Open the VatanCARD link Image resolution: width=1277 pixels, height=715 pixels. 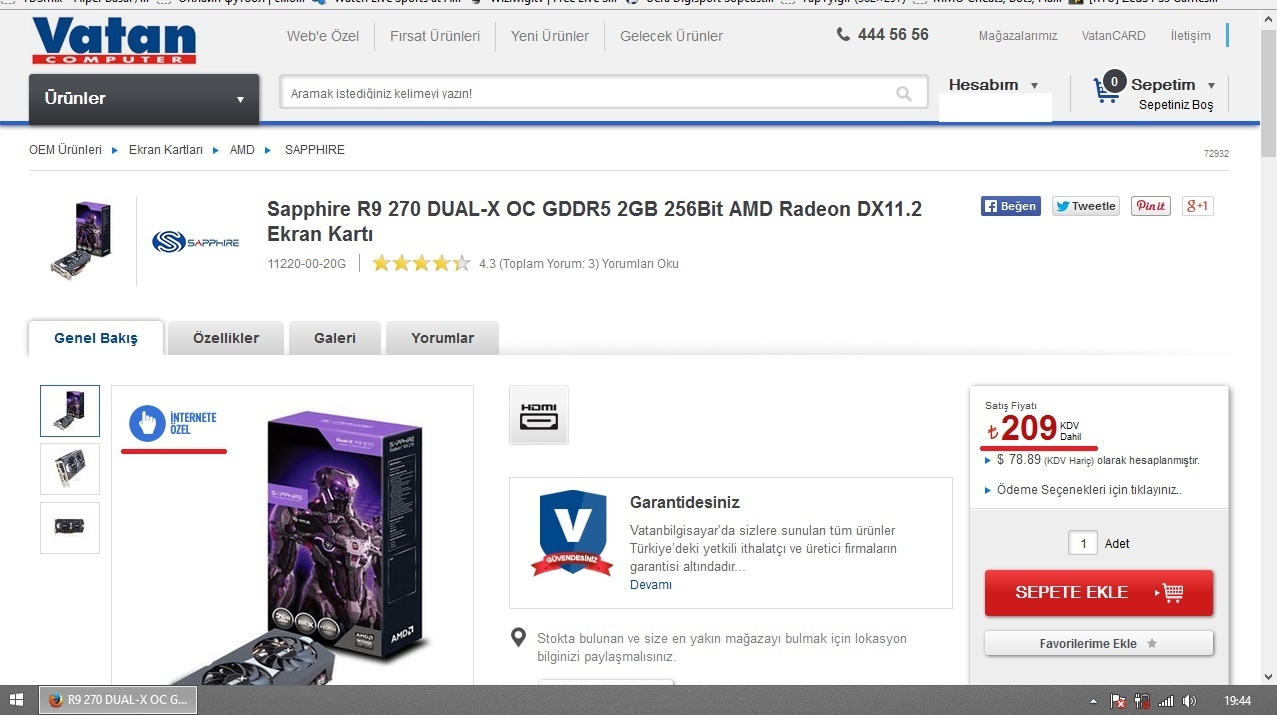pos(1114,36)
